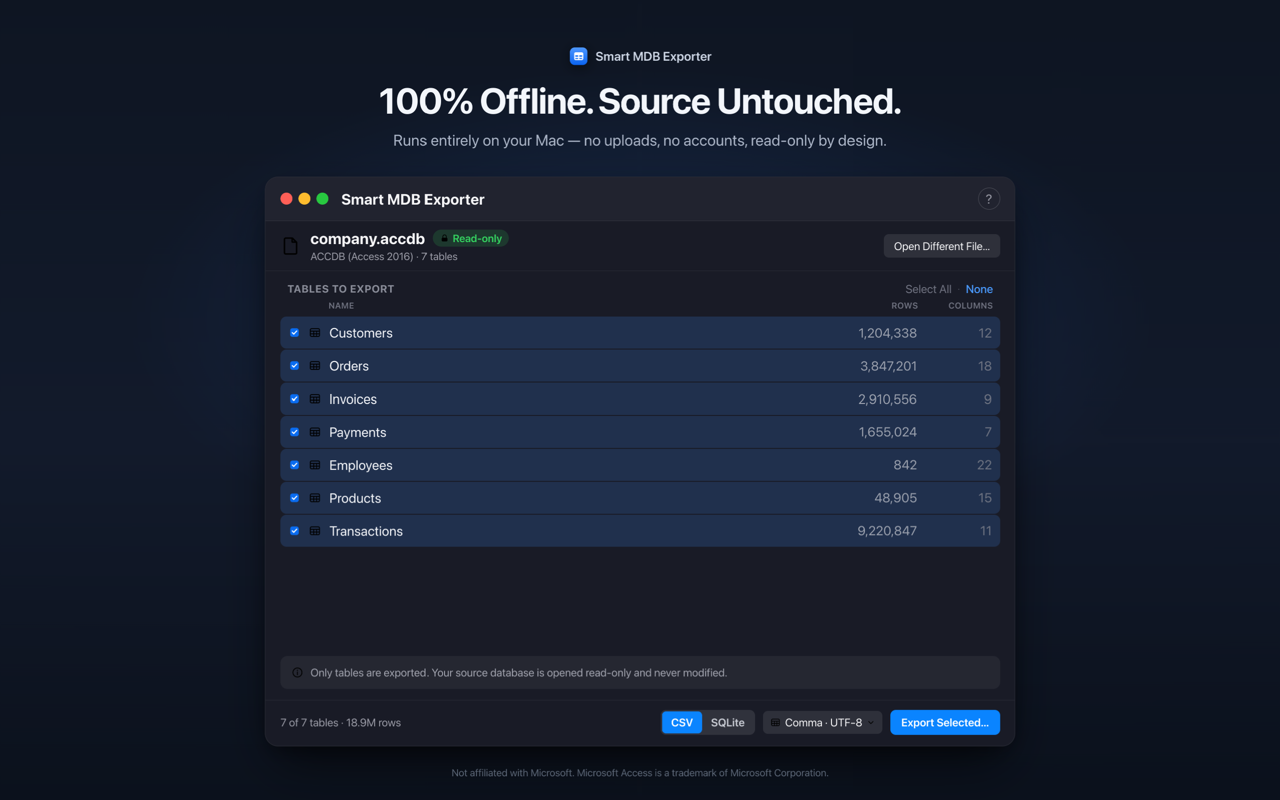Select the Orders table name
The image size is (1280, 800).
point(349,366)
